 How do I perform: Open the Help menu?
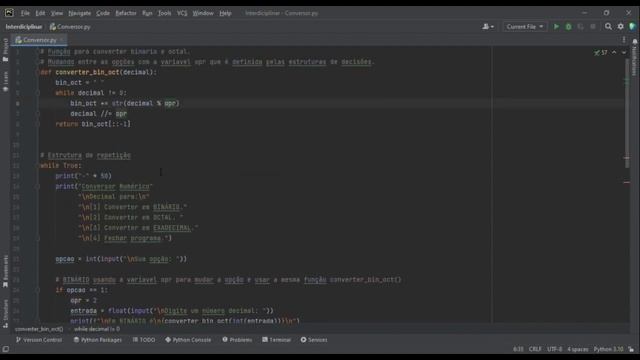coord(225,13)
